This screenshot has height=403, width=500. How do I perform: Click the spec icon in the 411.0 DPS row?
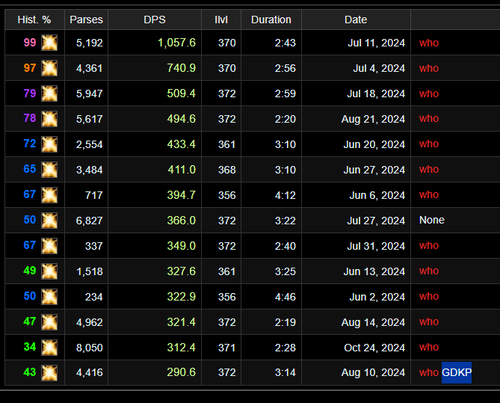click(49, 170)
